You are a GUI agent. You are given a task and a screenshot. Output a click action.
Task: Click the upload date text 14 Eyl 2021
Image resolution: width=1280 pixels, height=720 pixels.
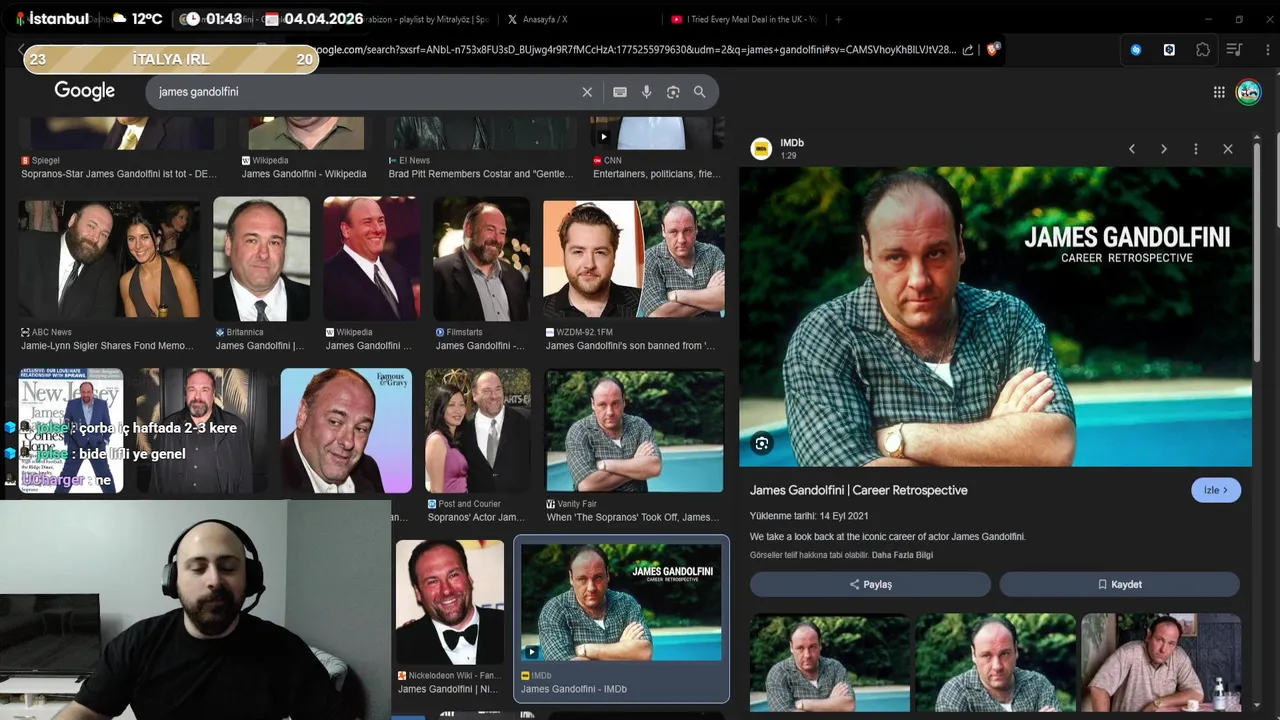click(809, 516)
